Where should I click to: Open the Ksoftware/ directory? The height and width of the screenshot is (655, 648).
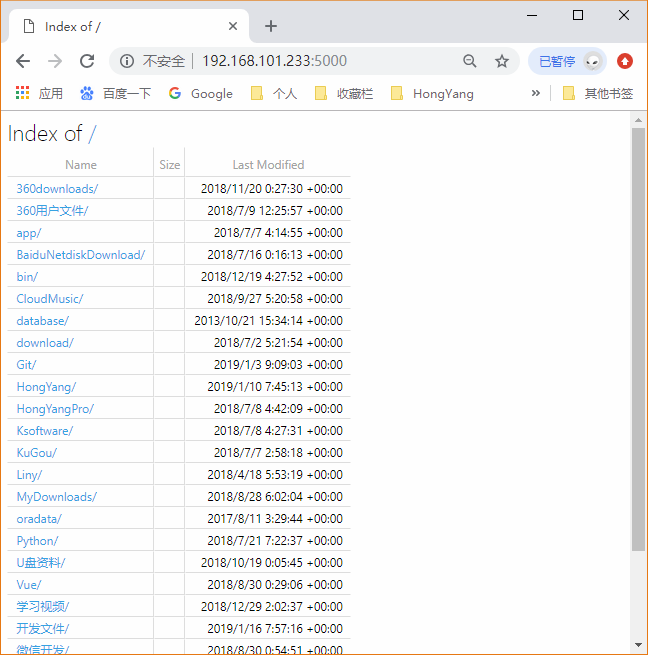pos(45,431)
